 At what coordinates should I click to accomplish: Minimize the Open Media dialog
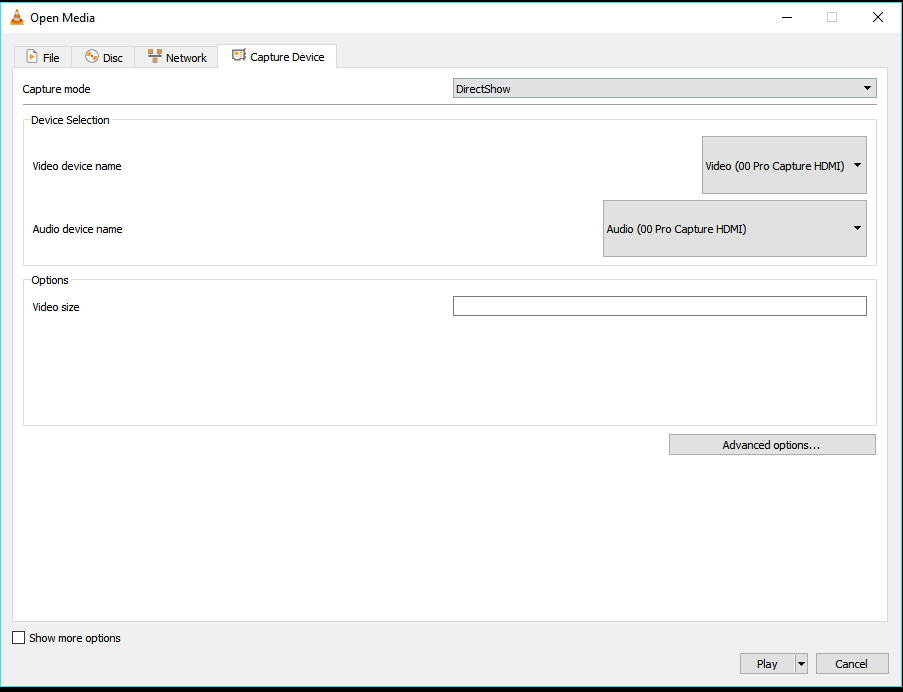pos(787,17)
